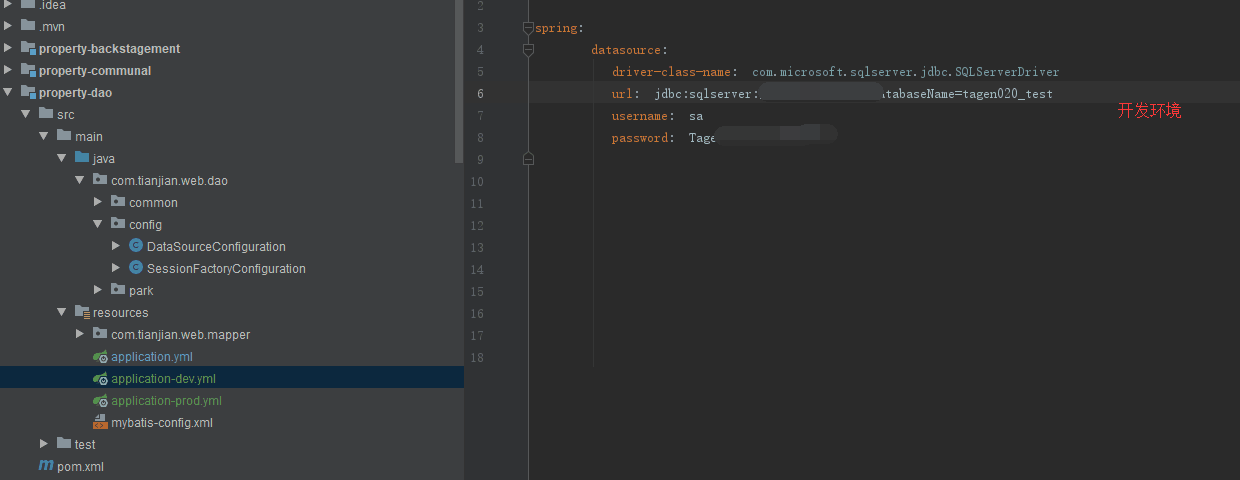Click the application.yml Spring config icon
The height and width of the screenshot is (480, 1240).
point(100,356)
